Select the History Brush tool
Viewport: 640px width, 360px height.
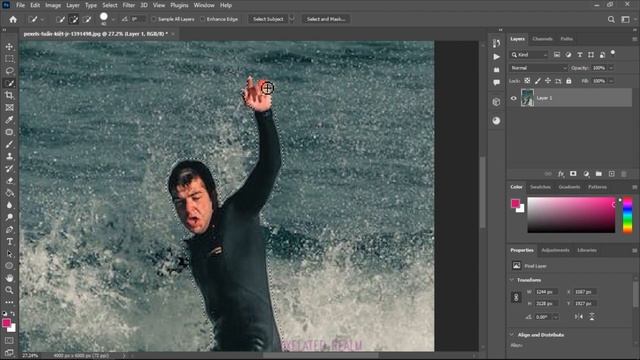click(x=9, y=169)
